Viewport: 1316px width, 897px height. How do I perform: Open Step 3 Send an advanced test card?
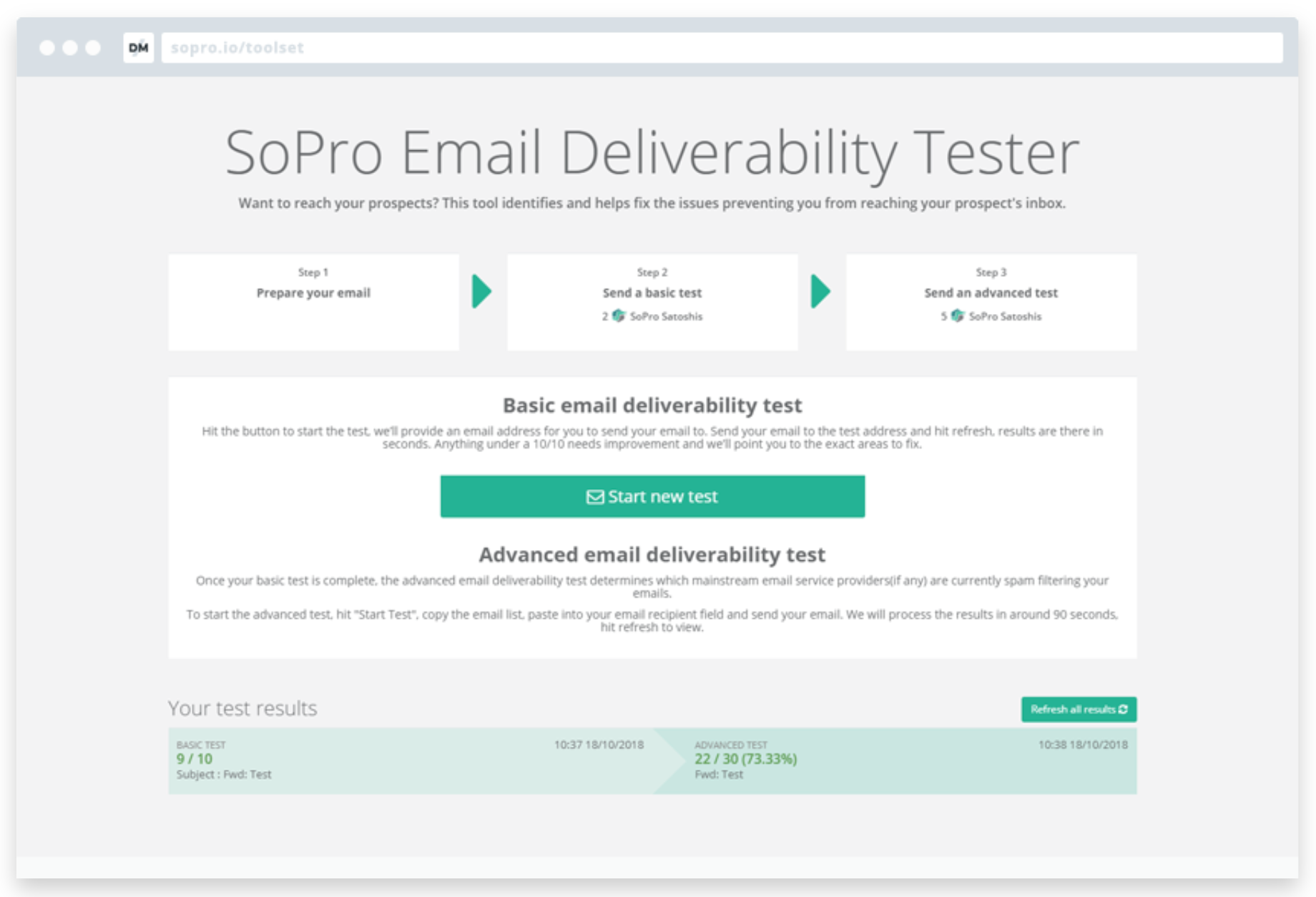pyautogui.click(x=991, y=302)
